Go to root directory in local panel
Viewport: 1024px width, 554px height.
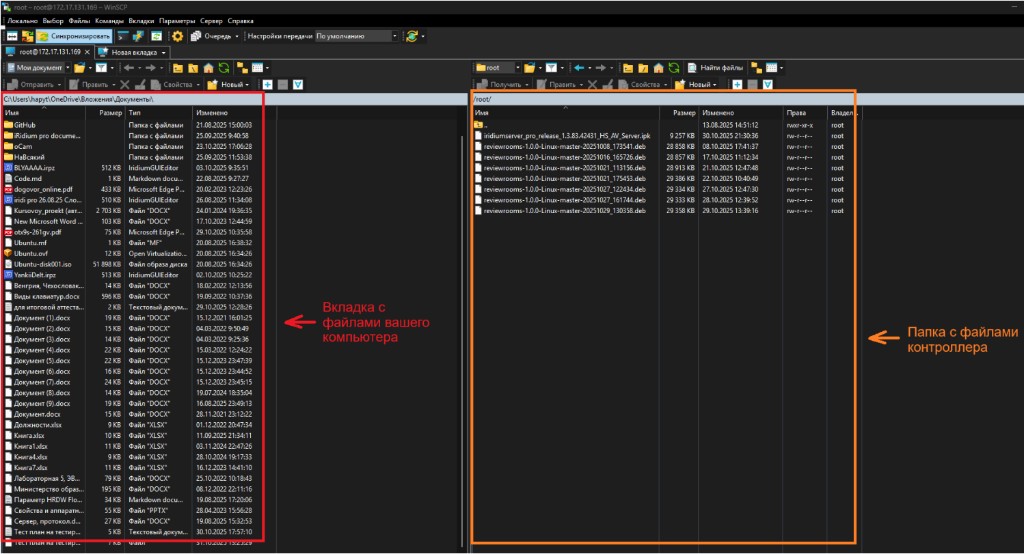pos(193,68)
